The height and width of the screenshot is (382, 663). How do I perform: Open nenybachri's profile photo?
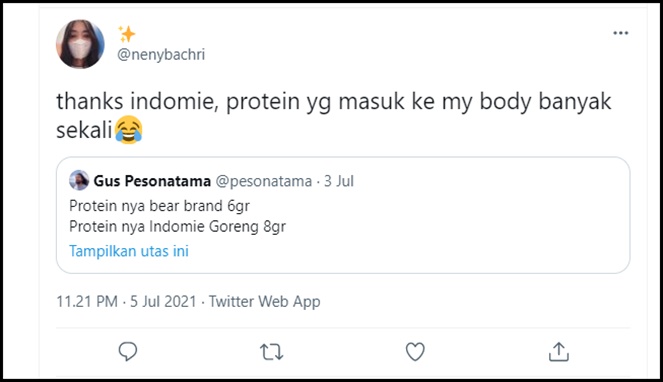pyautogui.click(x=80, y=44)
